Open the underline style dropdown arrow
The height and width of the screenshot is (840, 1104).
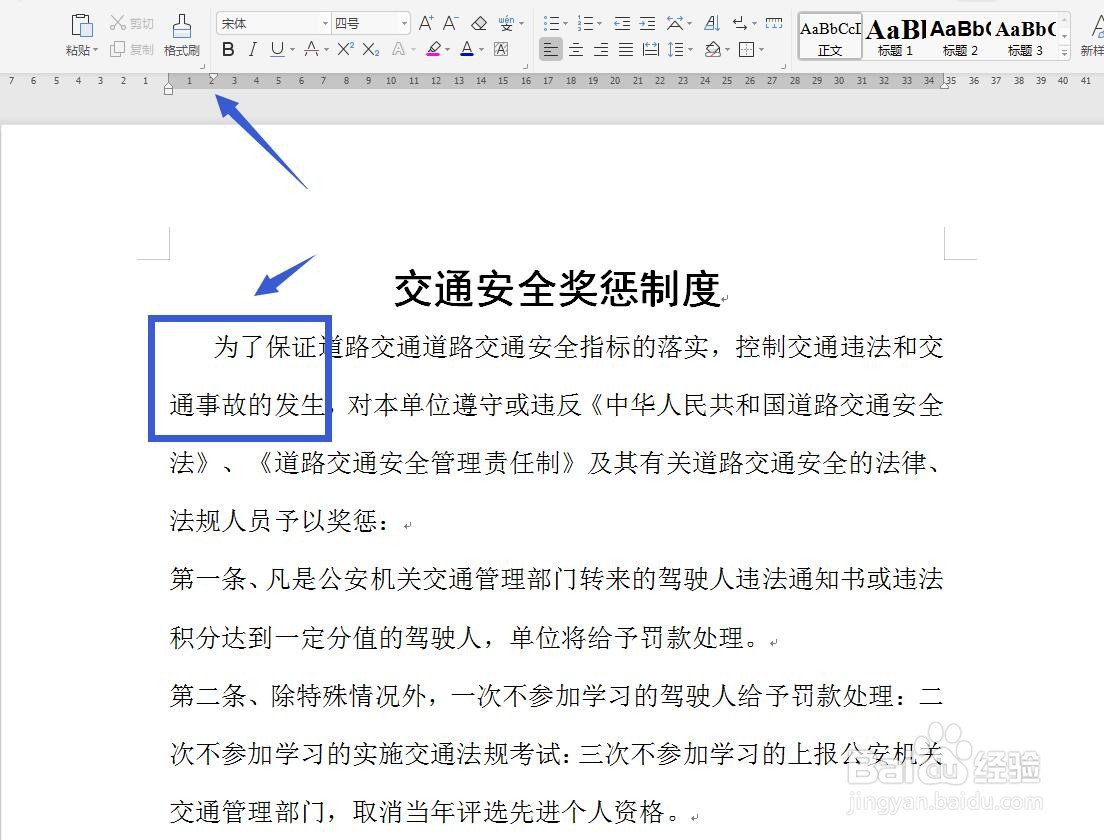291,50
